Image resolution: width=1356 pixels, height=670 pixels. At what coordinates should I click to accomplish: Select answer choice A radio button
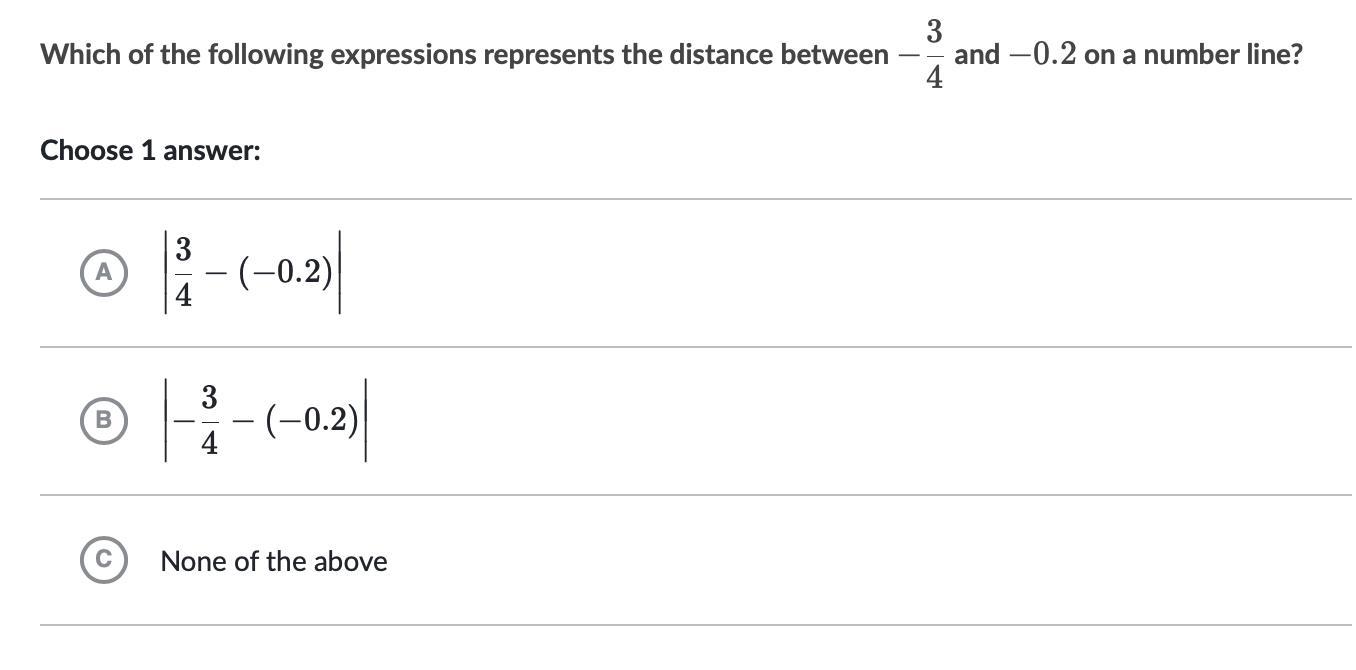click(104, 273)
